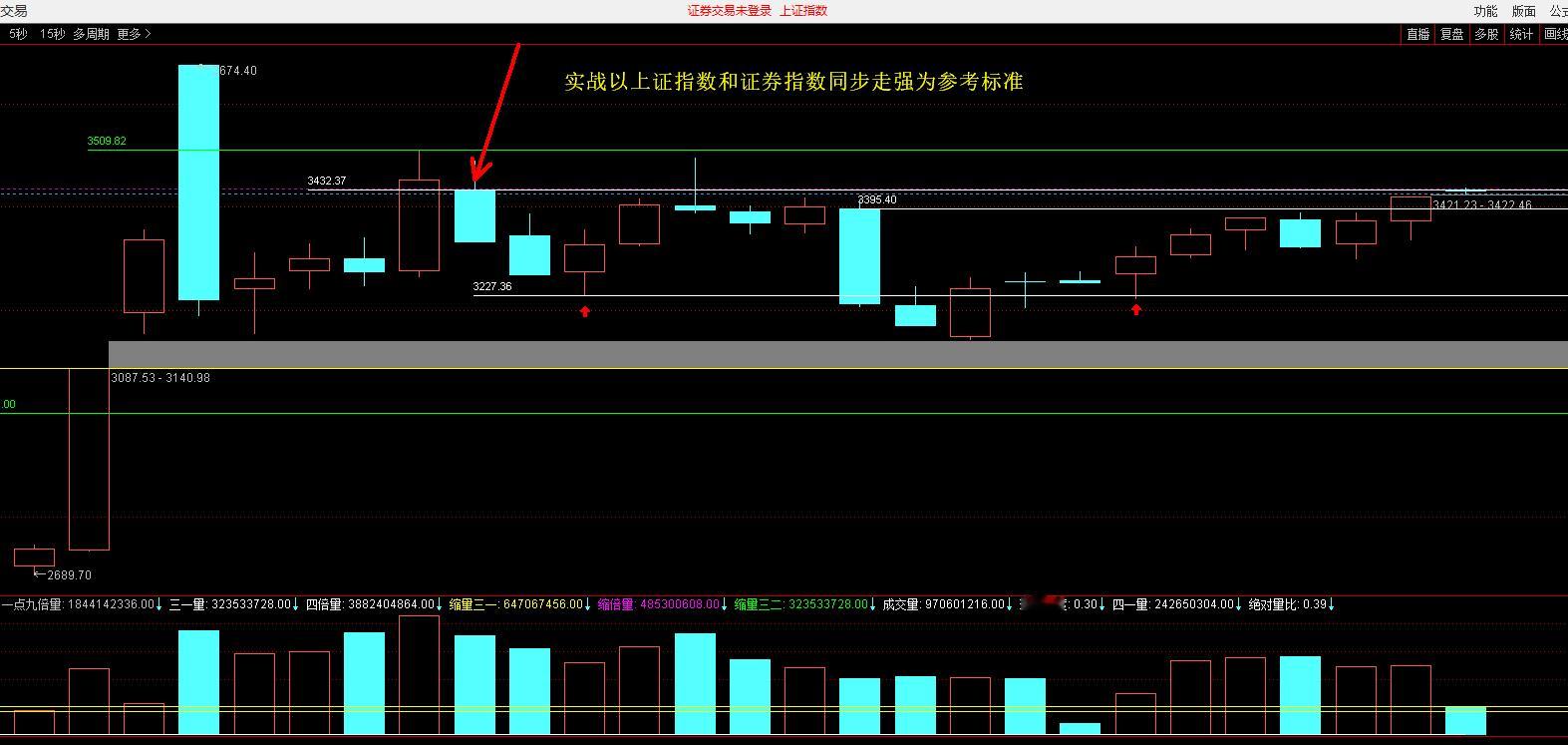Click the 3432.37 horizontal line label
The width and height of the screenshot is (1568, 745).
327,181
